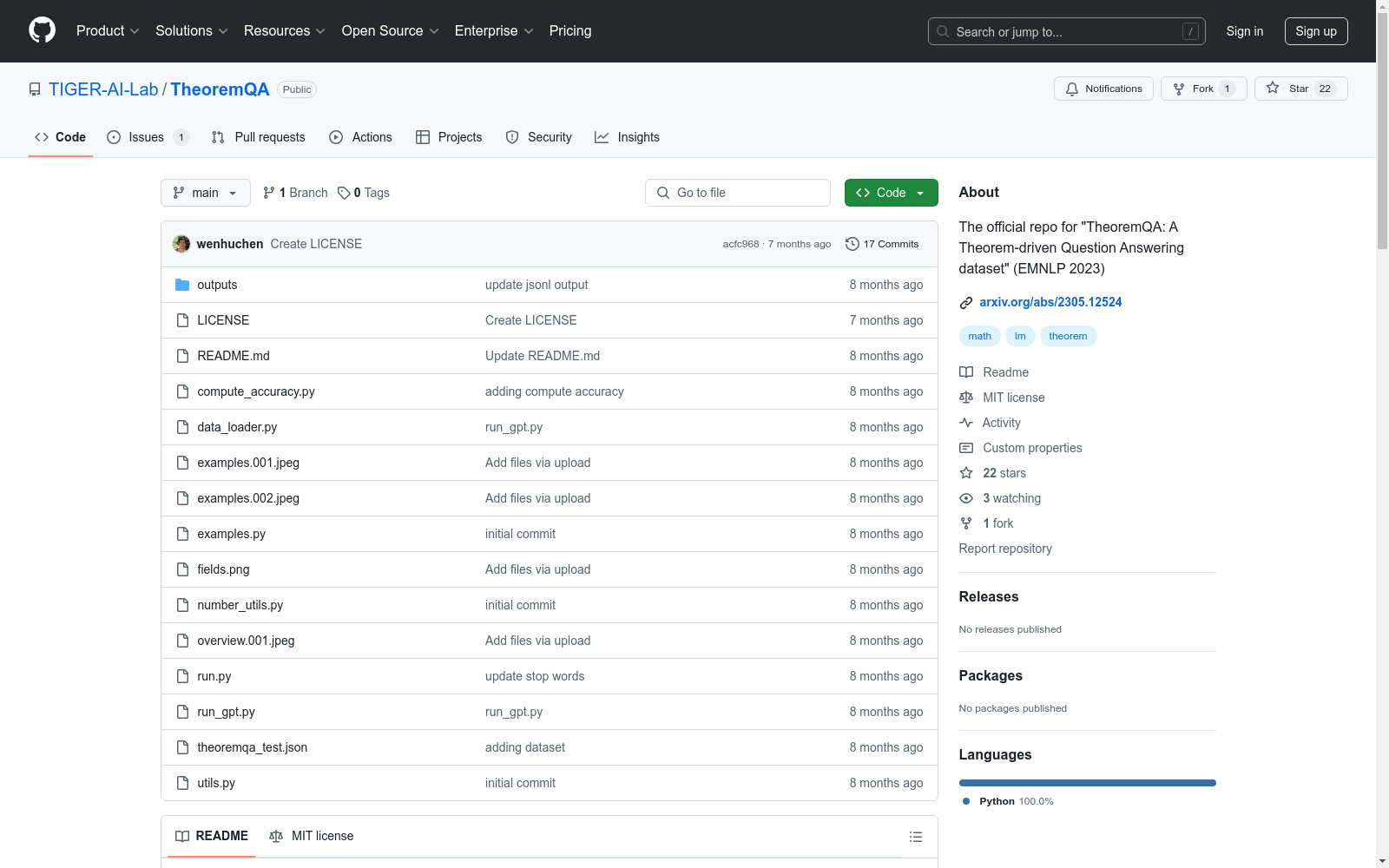
Task: Click the Sign up button
Action: (x=1316, y=31)
